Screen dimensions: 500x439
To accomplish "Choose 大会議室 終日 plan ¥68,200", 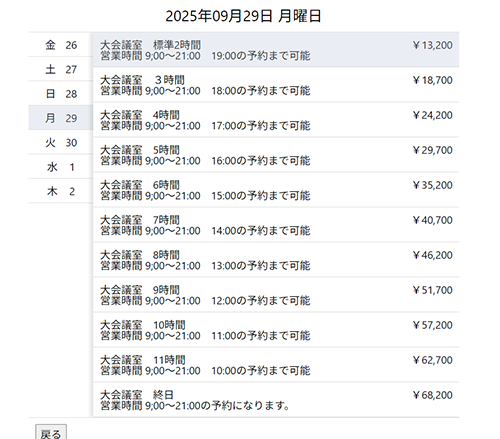I will pos(276,400).
